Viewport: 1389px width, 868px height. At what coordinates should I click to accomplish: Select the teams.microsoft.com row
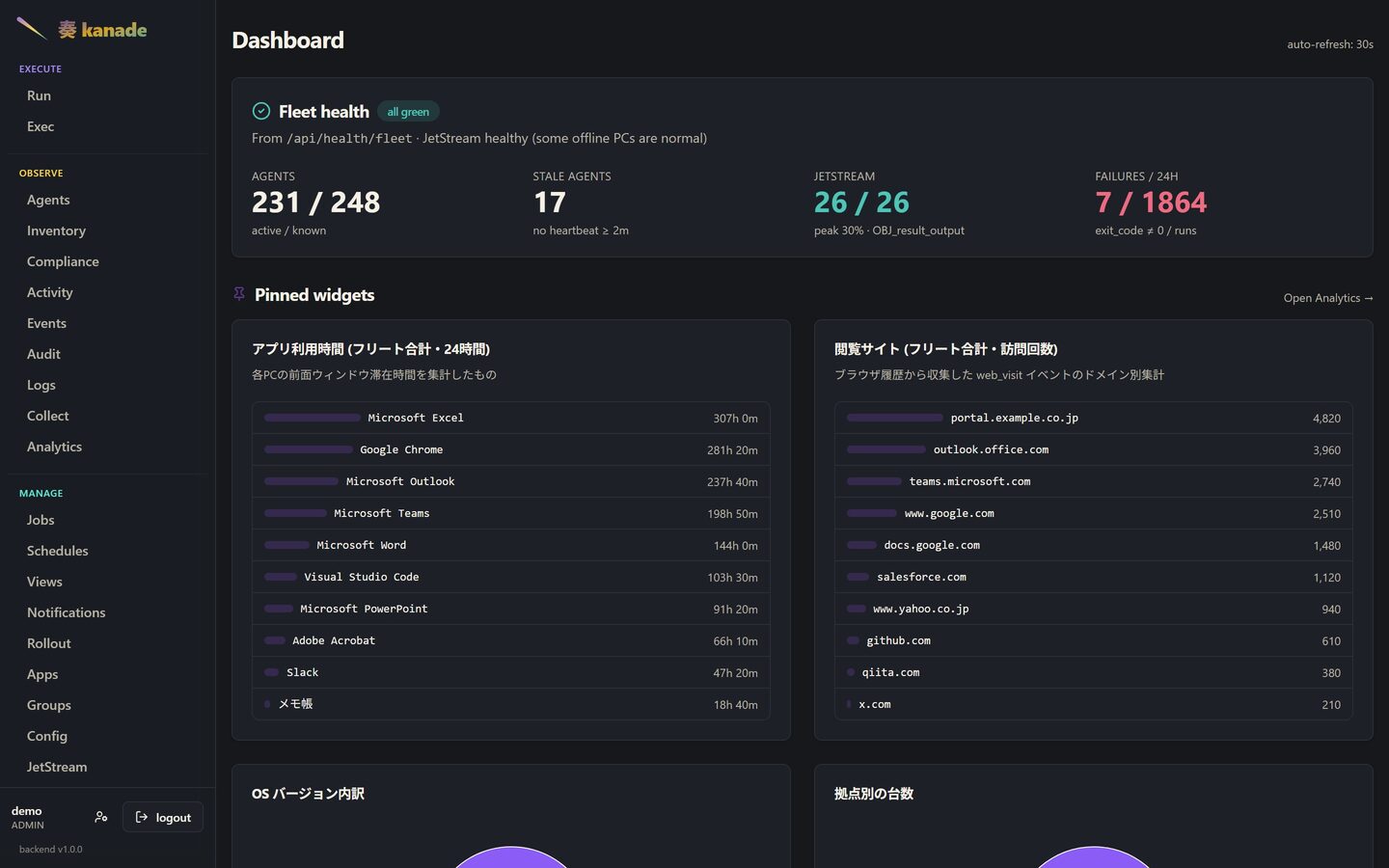point(1094,481)
